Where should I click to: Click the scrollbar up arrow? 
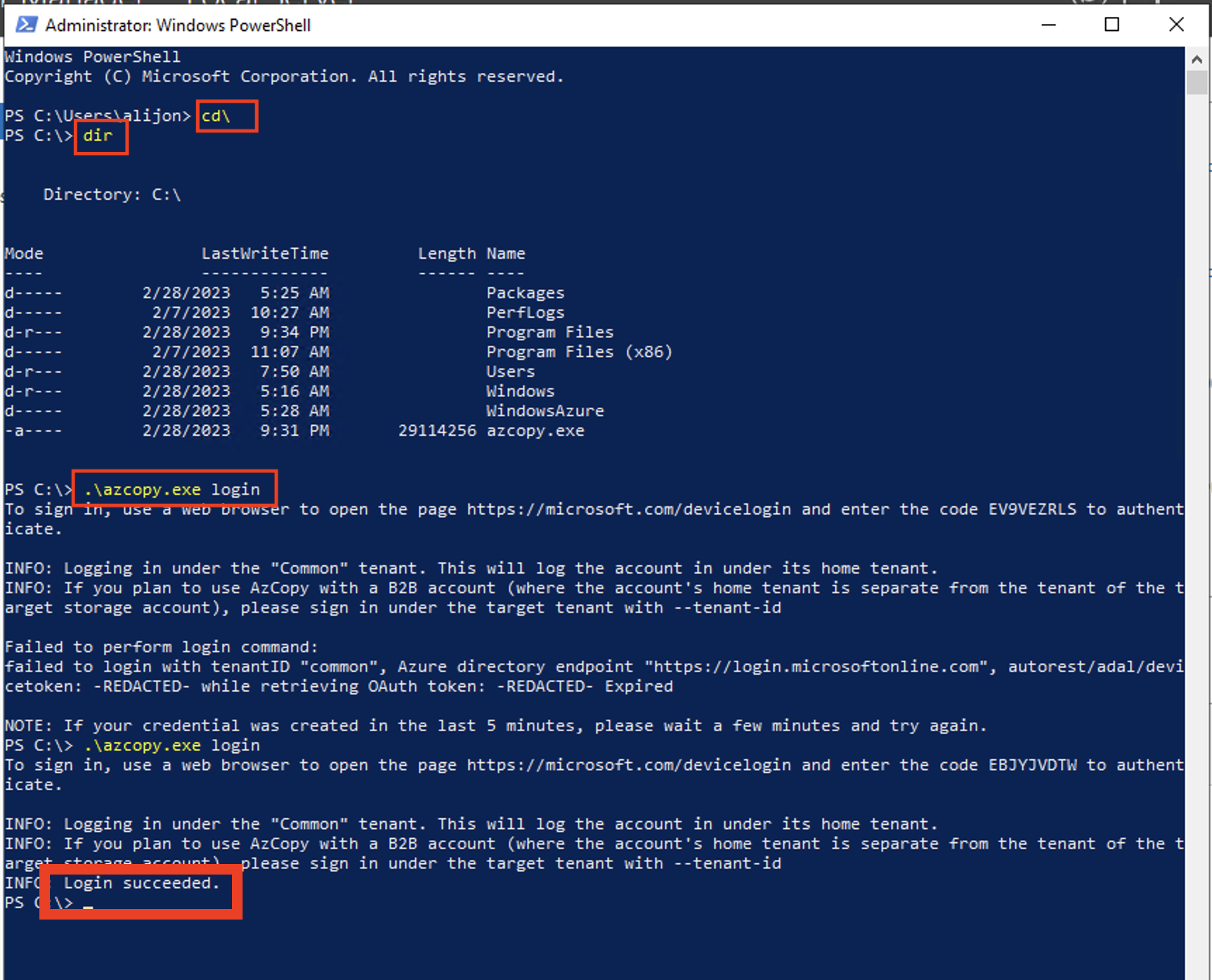pos(1197,58)
